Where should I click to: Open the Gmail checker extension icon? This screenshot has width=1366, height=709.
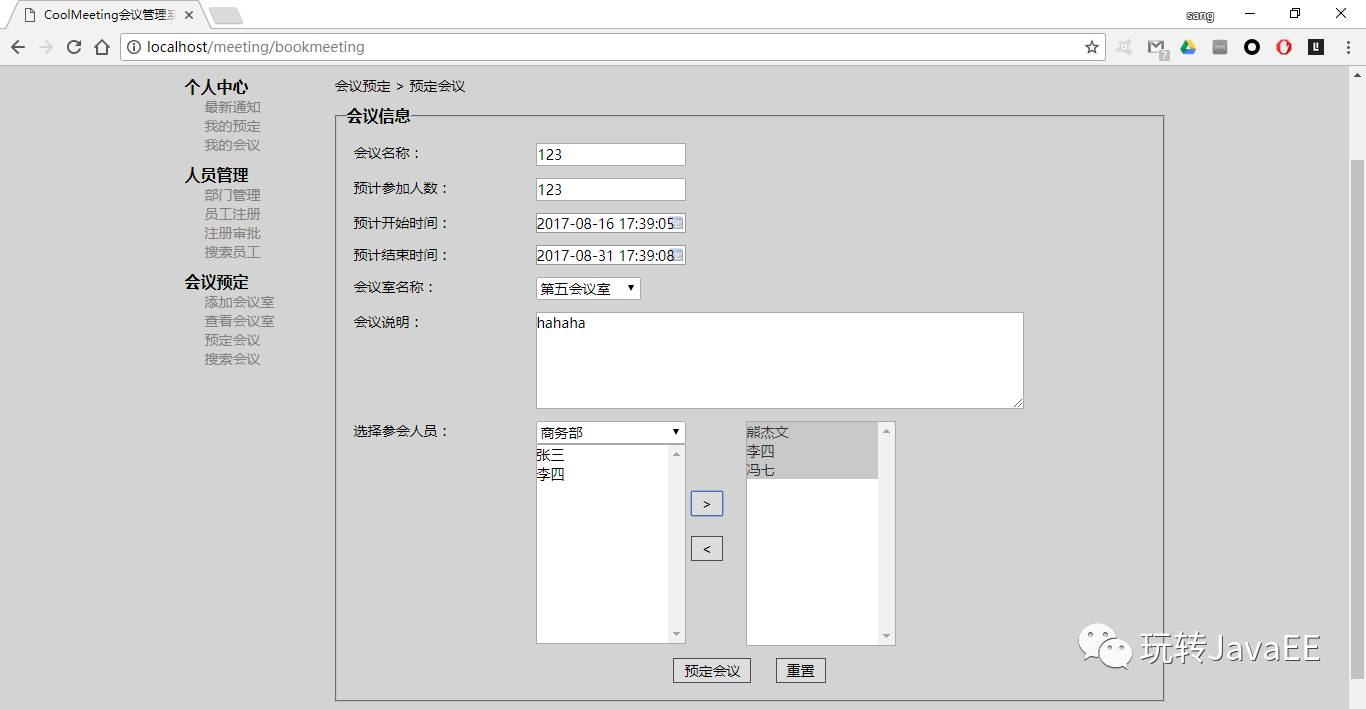tap(1156, 47)
